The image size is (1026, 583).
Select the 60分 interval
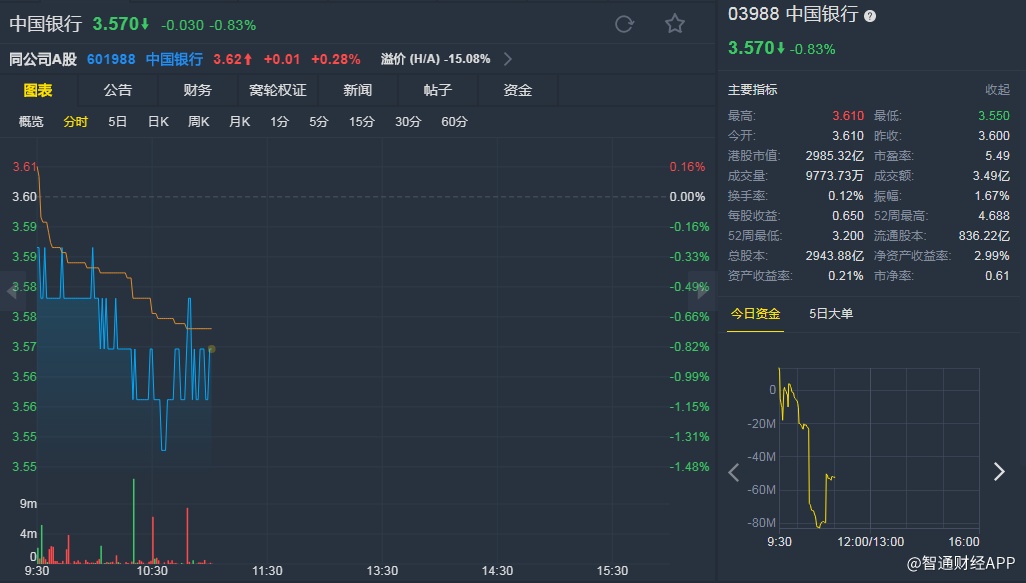[454, 122]
